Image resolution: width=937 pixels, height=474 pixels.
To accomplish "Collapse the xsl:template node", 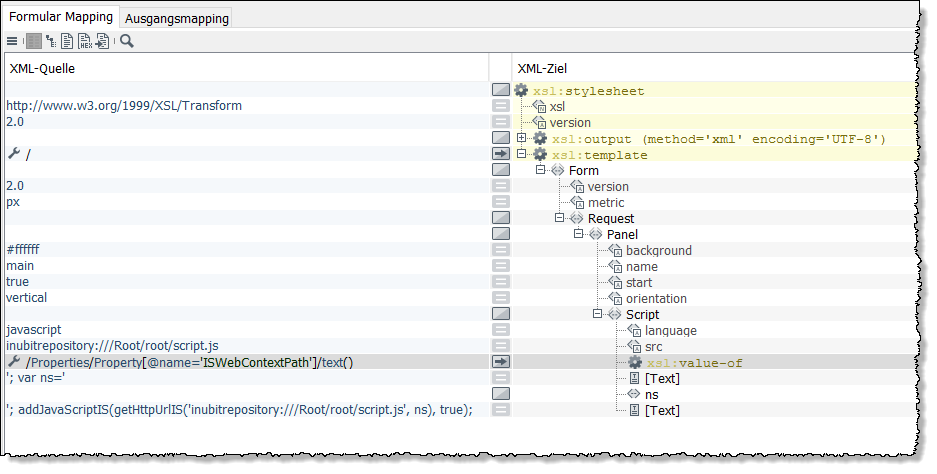I will pos(522,154).
